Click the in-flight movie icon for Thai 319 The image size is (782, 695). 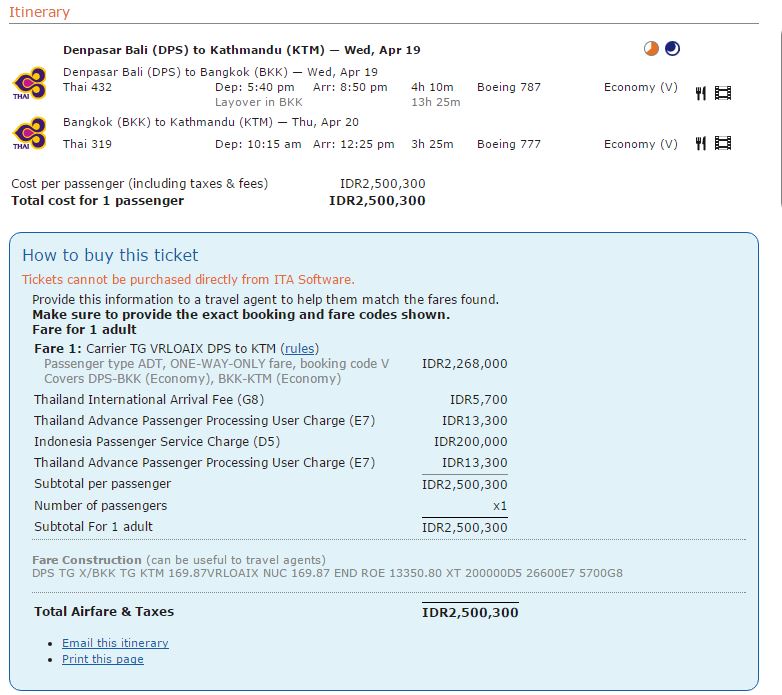tap(723, 144)
